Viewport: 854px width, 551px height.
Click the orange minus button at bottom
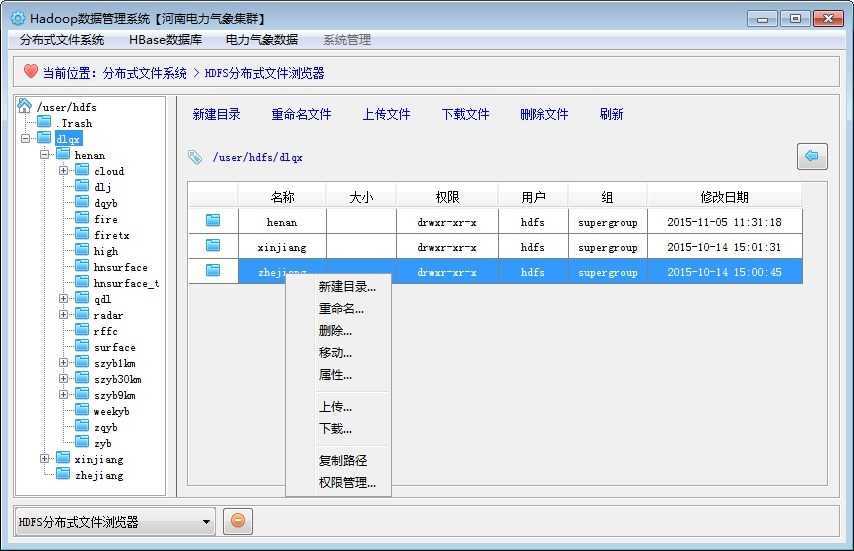(x=238, y=521)
